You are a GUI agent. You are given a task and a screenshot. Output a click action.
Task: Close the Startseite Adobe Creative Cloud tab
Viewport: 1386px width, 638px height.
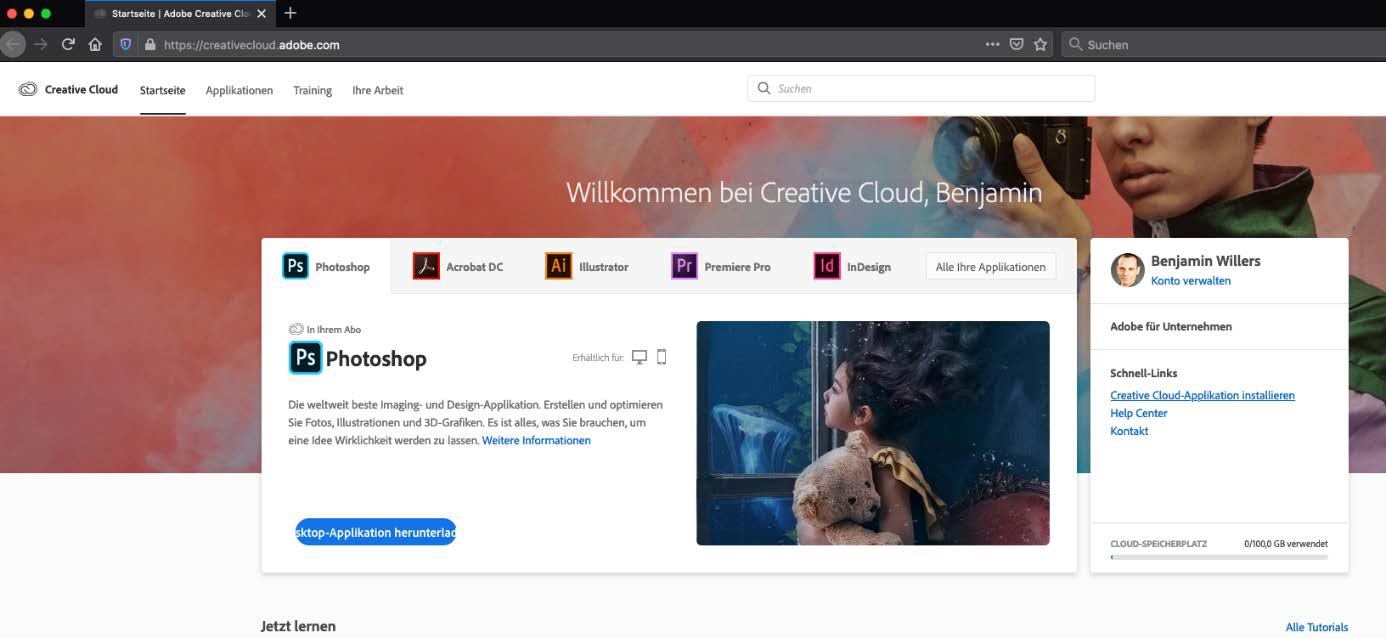click(x=262, y=14)
